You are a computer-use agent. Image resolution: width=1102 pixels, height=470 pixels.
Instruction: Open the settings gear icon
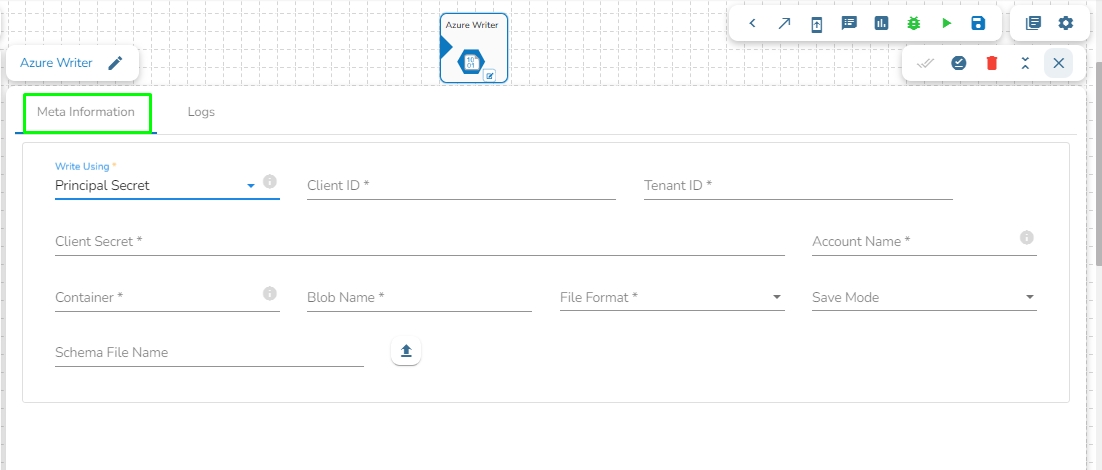pyautogui.click(x=1066, y=23)
